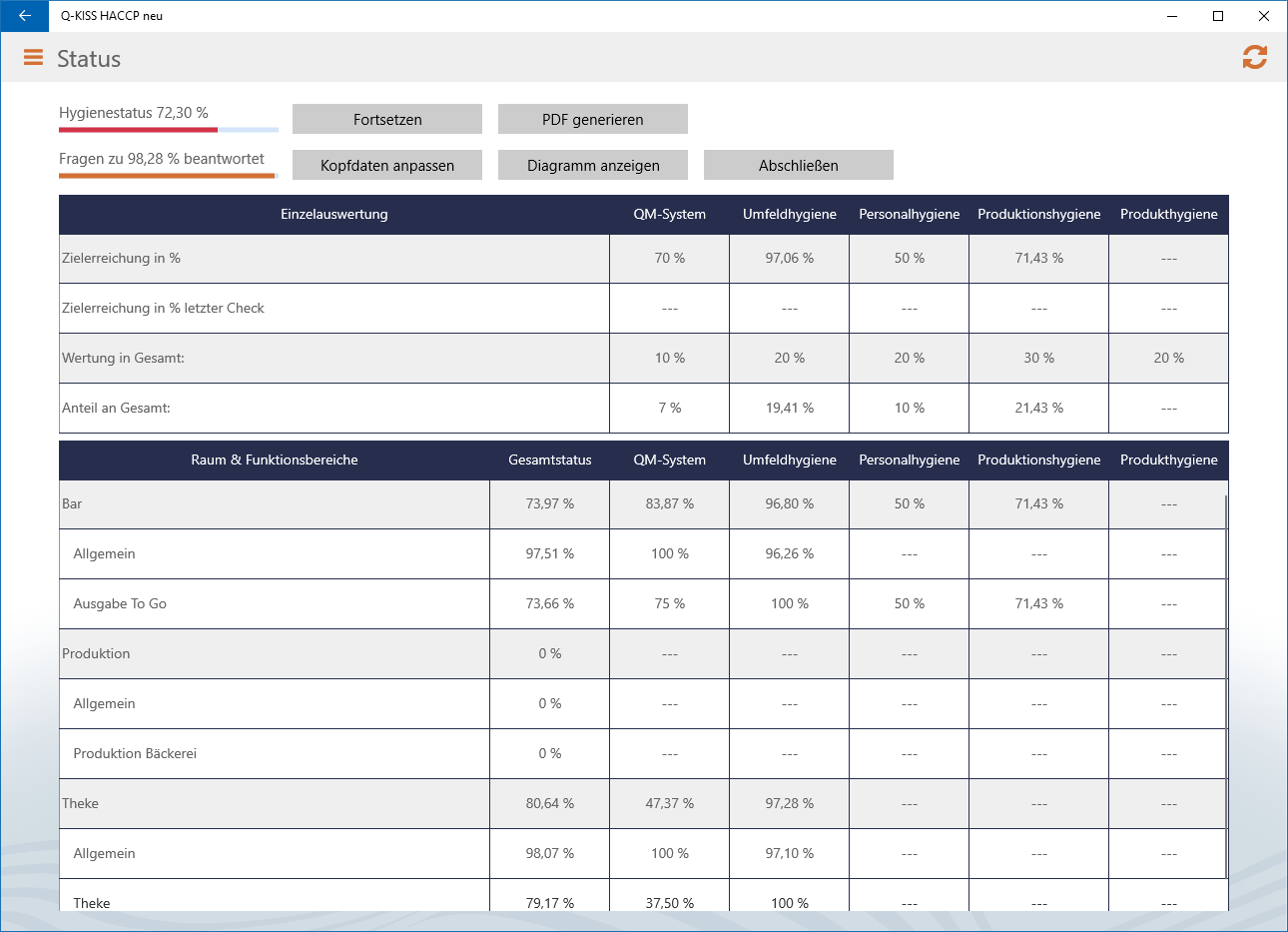Select the Anteil an Gesamt: row label
Screen dimensions: 1288x932
[x=116, y=408]
